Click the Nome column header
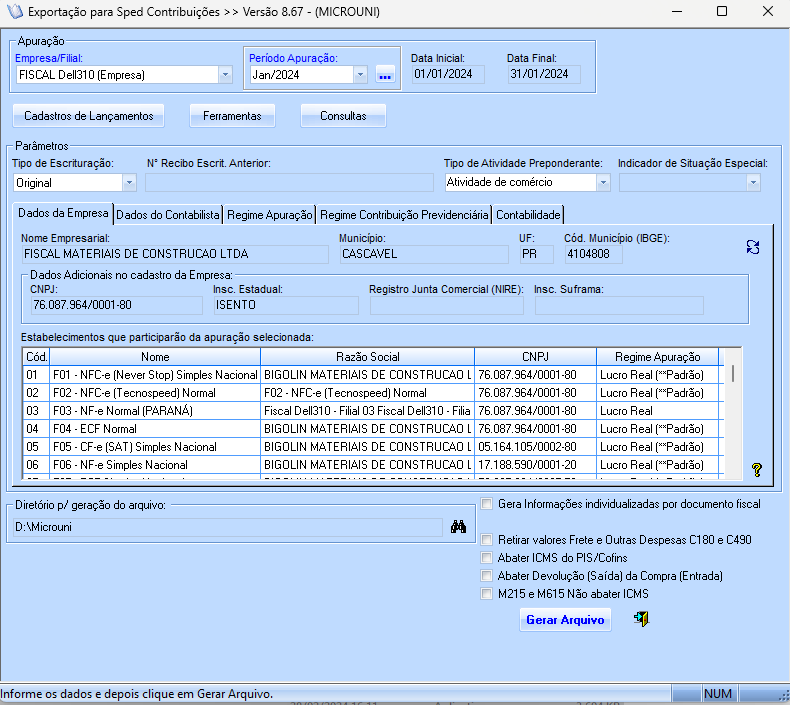The height and width of the screenshot is (705, 790). point(155,357)
